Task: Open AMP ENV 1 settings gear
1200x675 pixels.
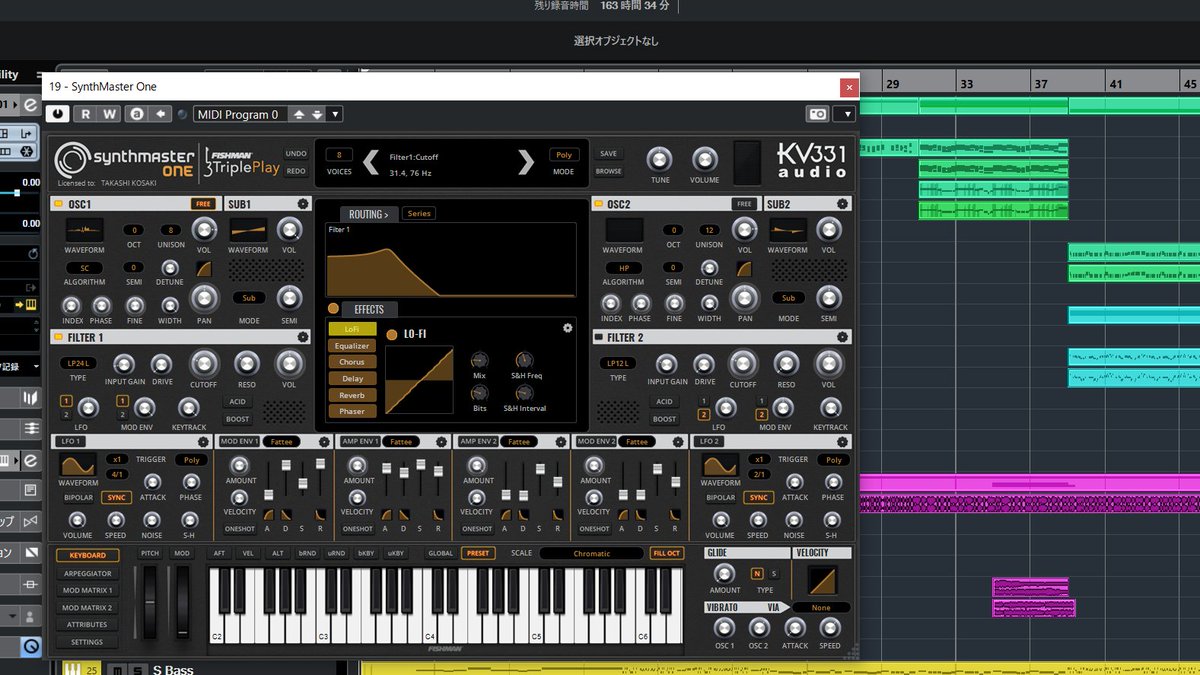Action: click(442, 441)
